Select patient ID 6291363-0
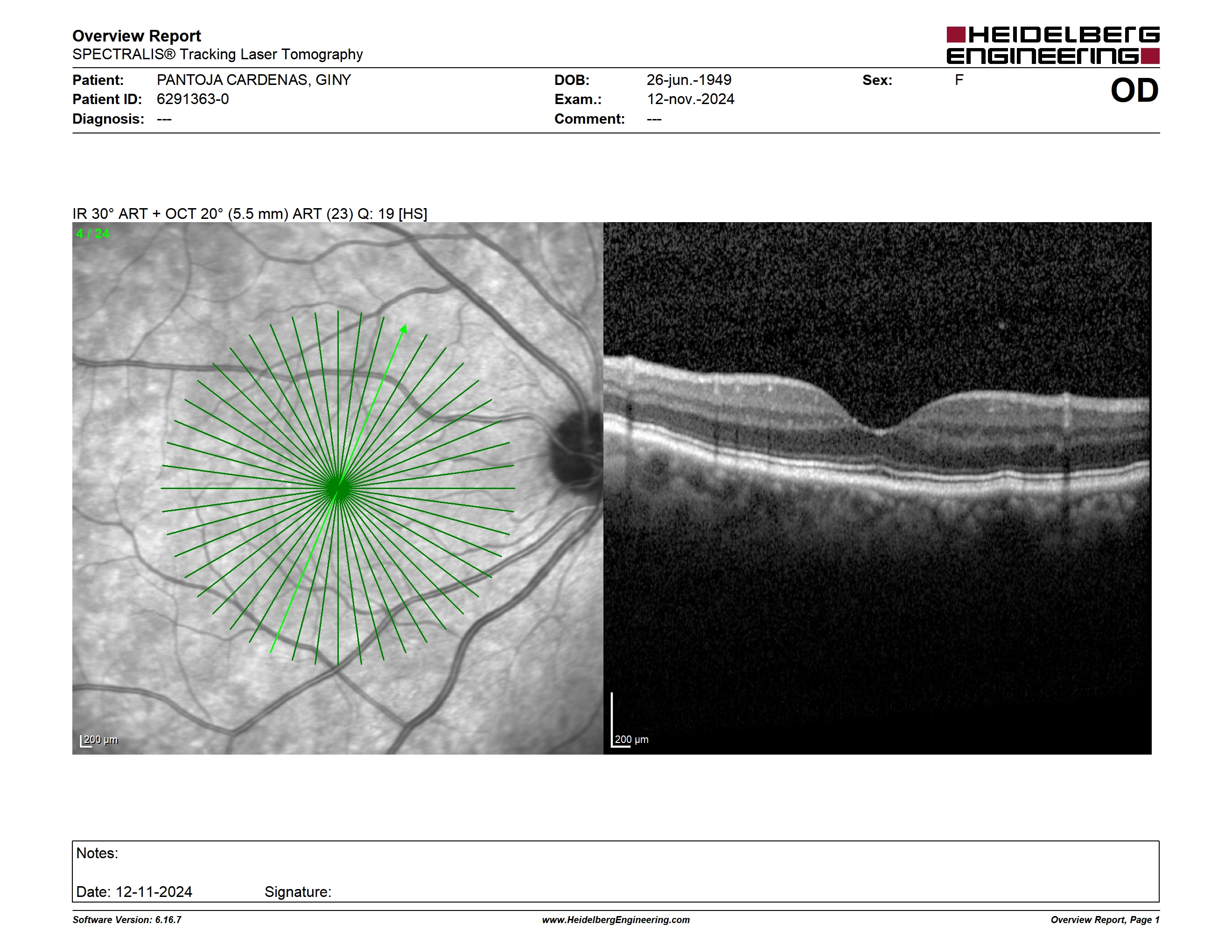 point(192,99)
